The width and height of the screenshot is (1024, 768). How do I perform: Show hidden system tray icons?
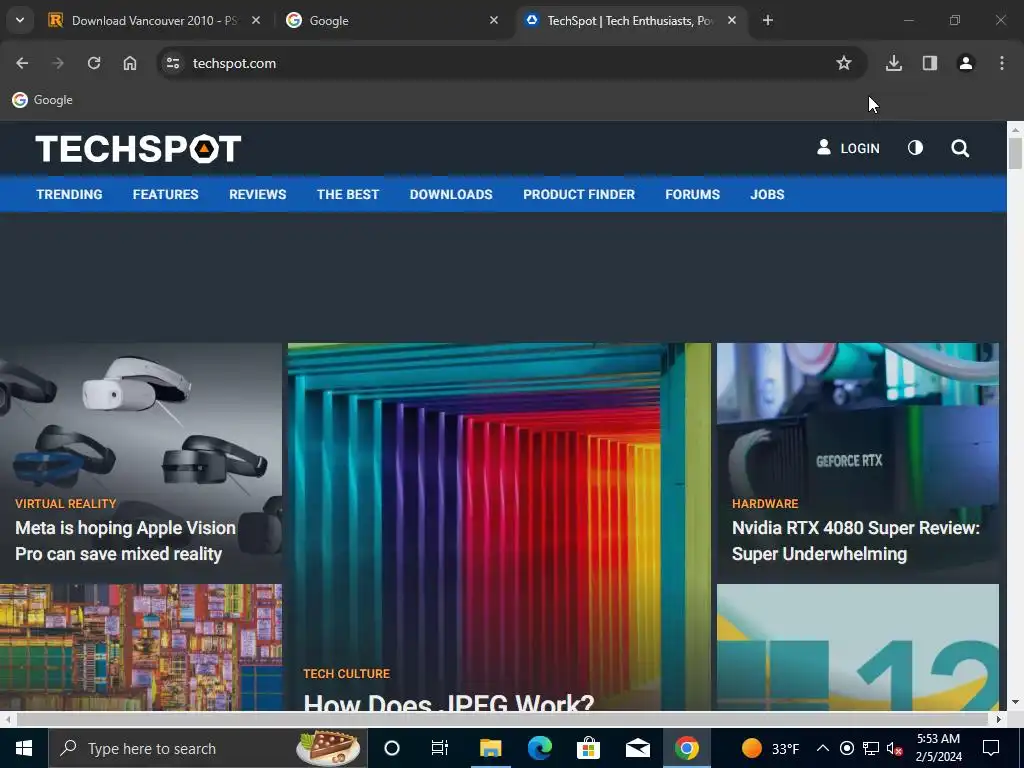[823, 748]
